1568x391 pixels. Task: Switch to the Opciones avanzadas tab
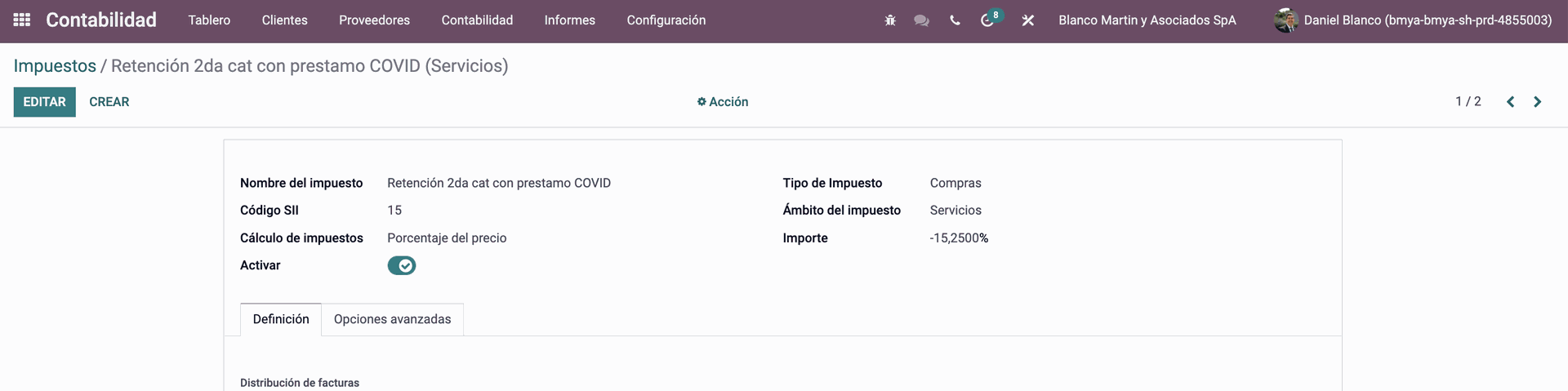(392, 319)
